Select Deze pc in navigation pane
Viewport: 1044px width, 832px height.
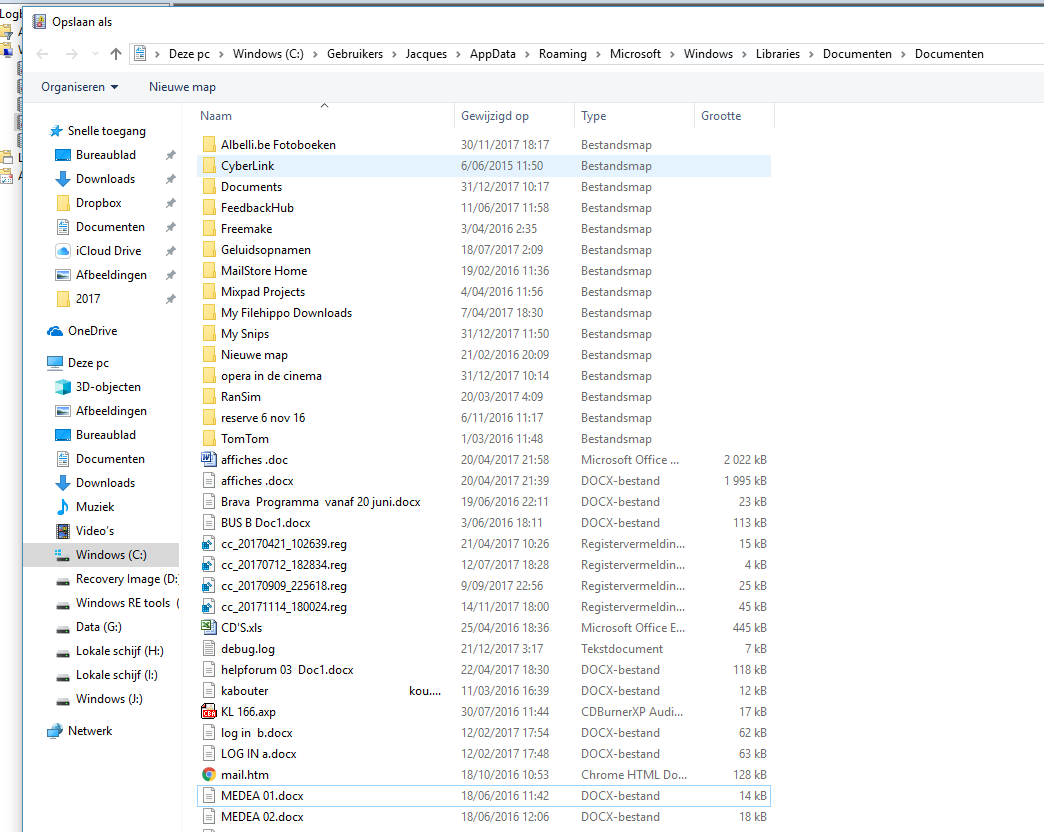coord(79,363)
